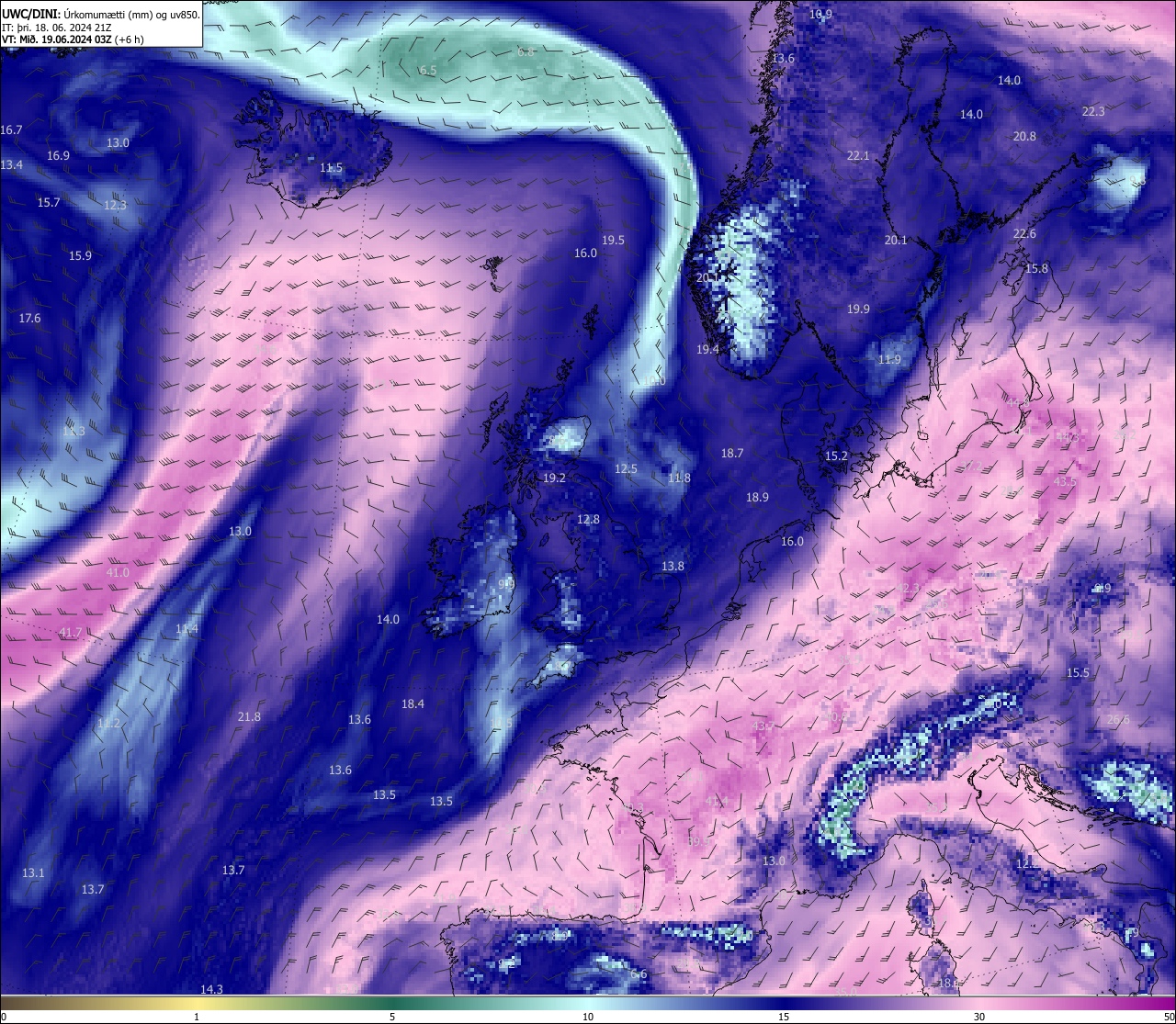Click the 10.9 value at the top edge
Image resolution: width=1176 pixels, height=1024 pixels.
coord(820,14)
